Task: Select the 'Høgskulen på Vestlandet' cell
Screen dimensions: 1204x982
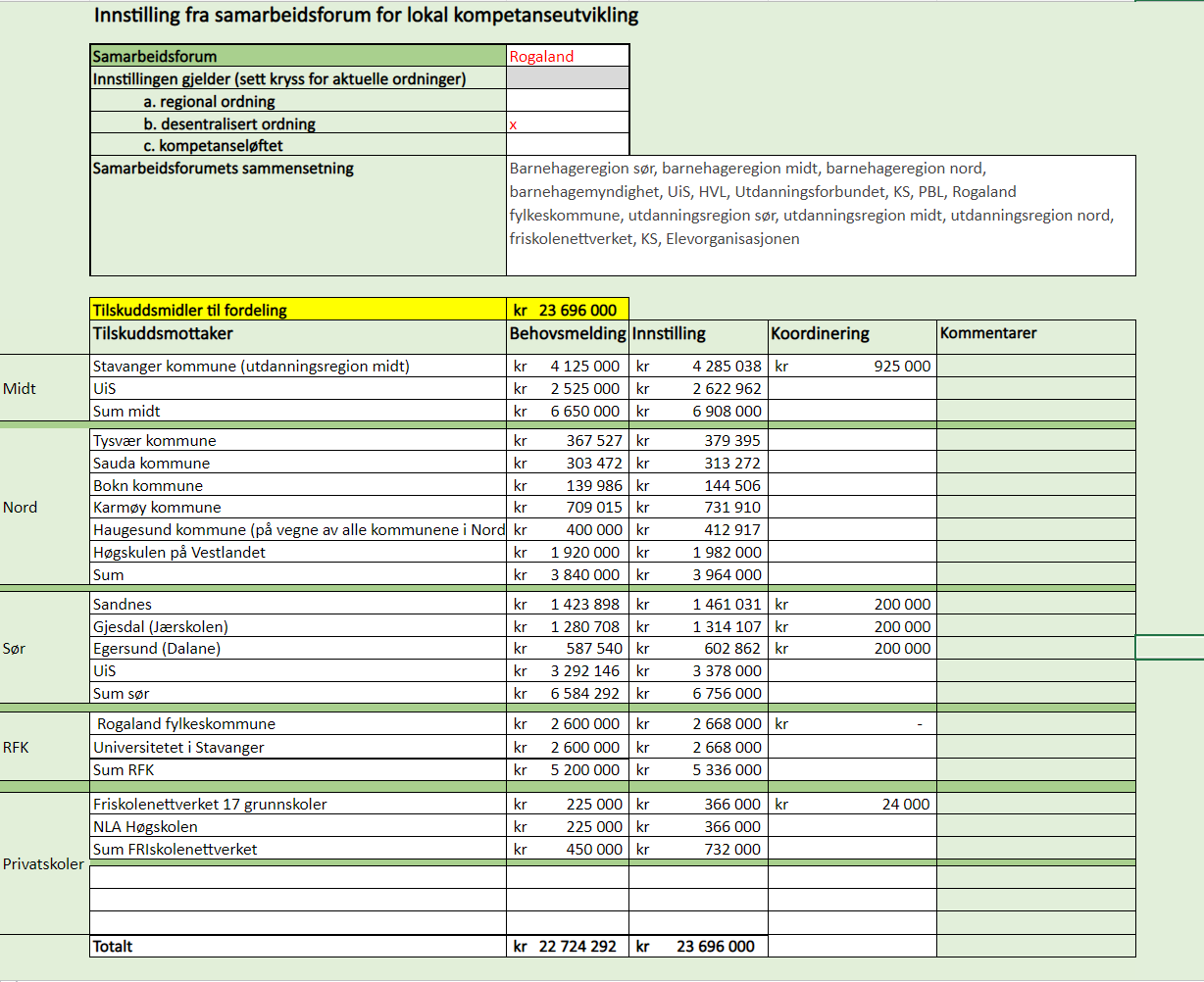Action: [x=298, y=553]
